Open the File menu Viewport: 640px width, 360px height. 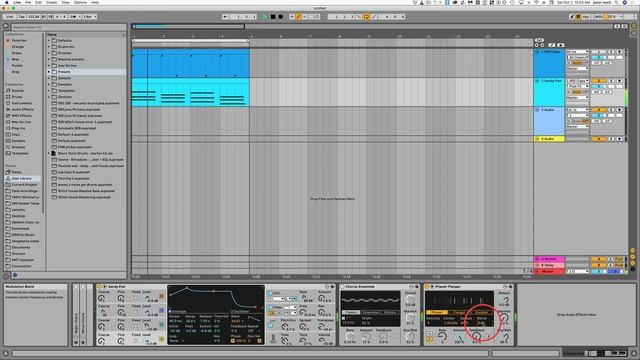(28, 2)
